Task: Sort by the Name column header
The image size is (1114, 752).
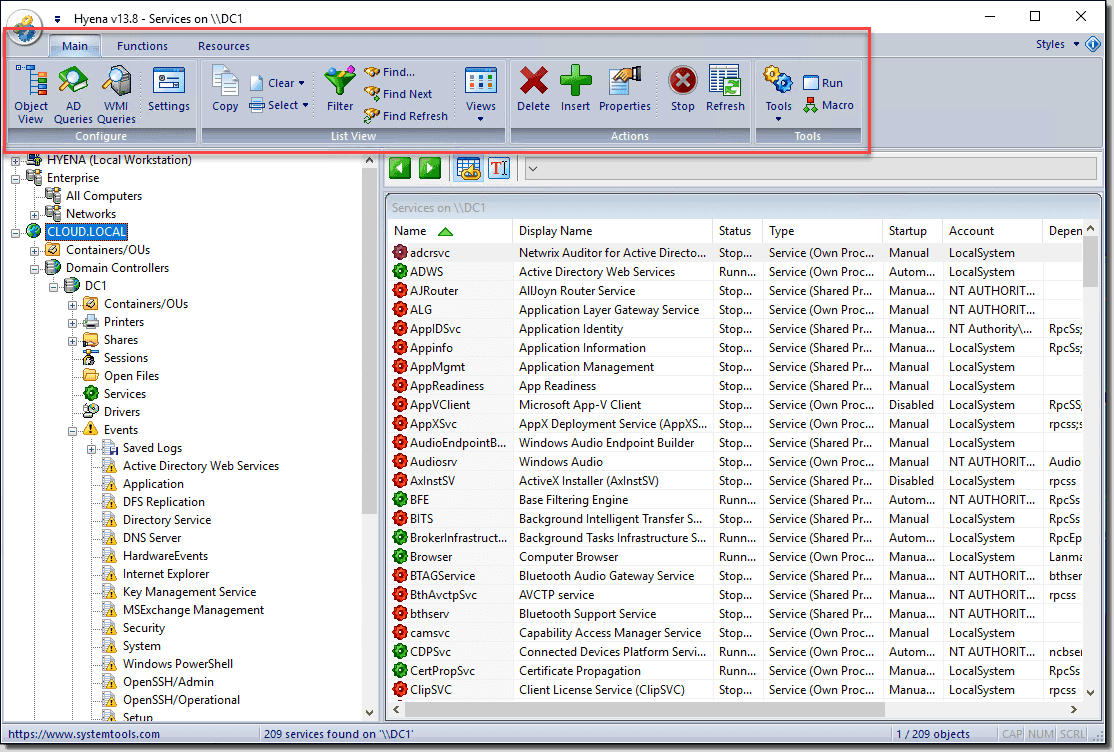Action: tap(450, 231)
